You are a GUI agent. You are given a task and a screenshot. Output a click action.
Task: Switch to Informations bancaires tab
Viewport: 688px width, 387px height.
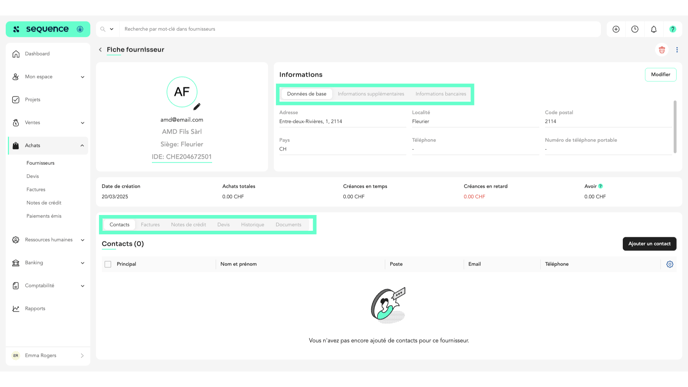(441, 94)
